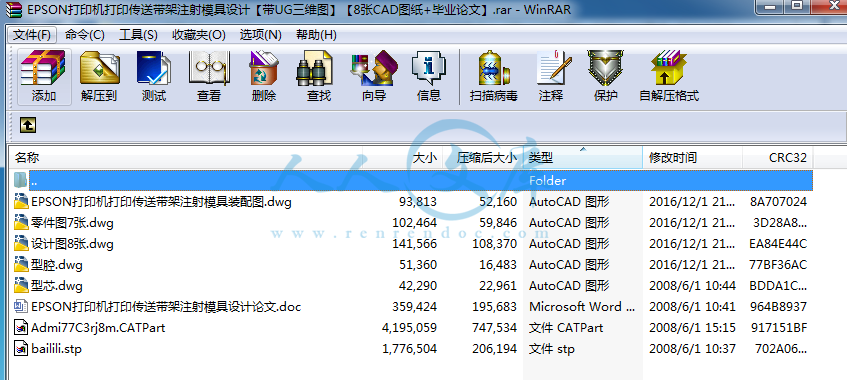Select file name 型腔.dwg

point(56,264)
